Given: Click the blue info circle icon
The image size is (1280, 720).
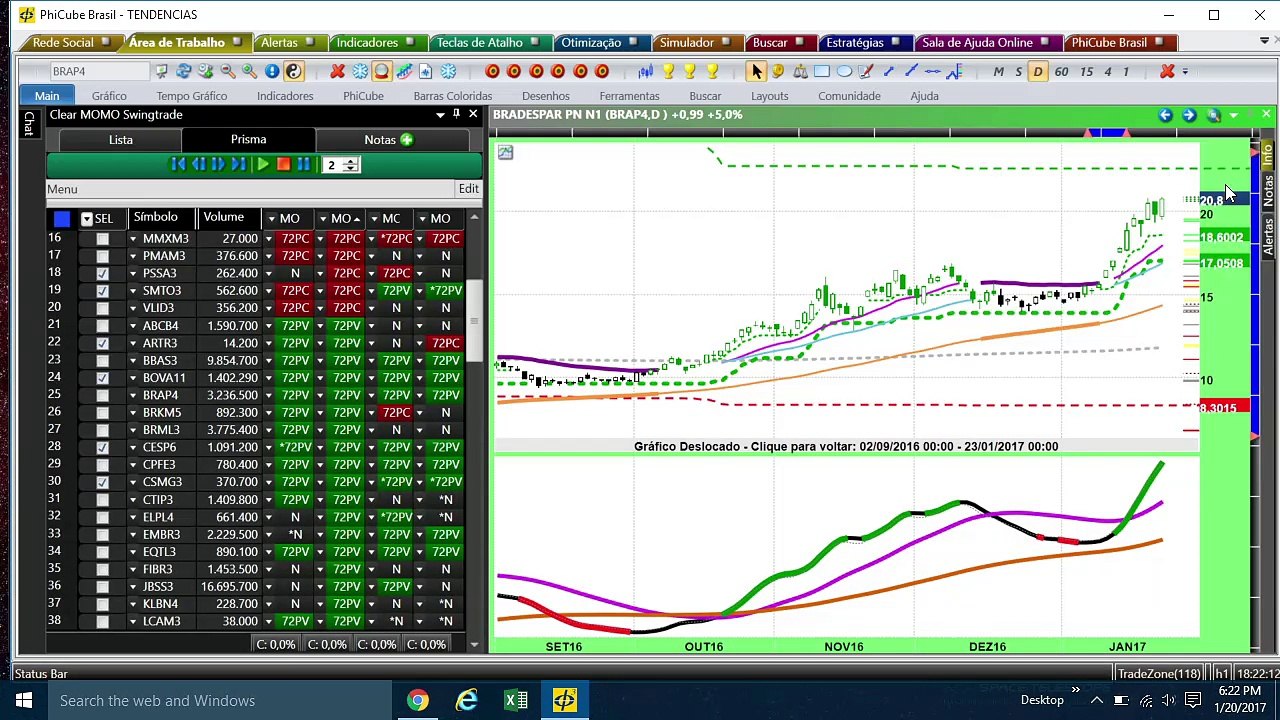Looking at the screenshot, I should [272, 71].
